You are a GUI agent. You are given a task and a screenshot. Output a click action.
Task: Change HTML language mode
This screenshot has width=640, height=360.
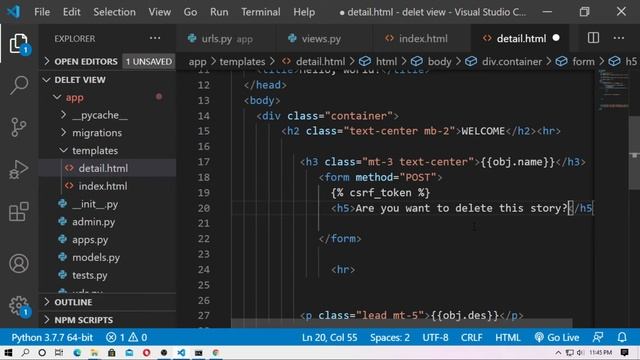tap(508, 338)
